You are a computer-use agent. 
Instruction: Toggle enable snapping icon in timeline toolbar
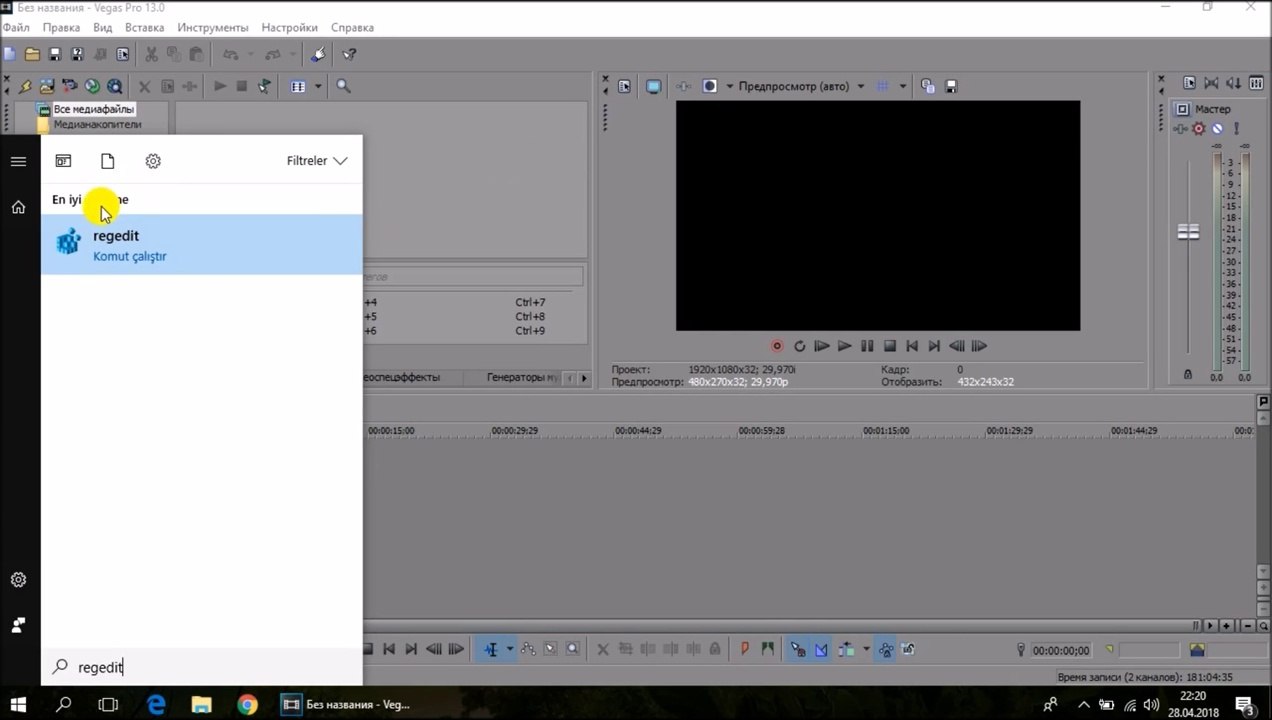(x=798, y=650)
